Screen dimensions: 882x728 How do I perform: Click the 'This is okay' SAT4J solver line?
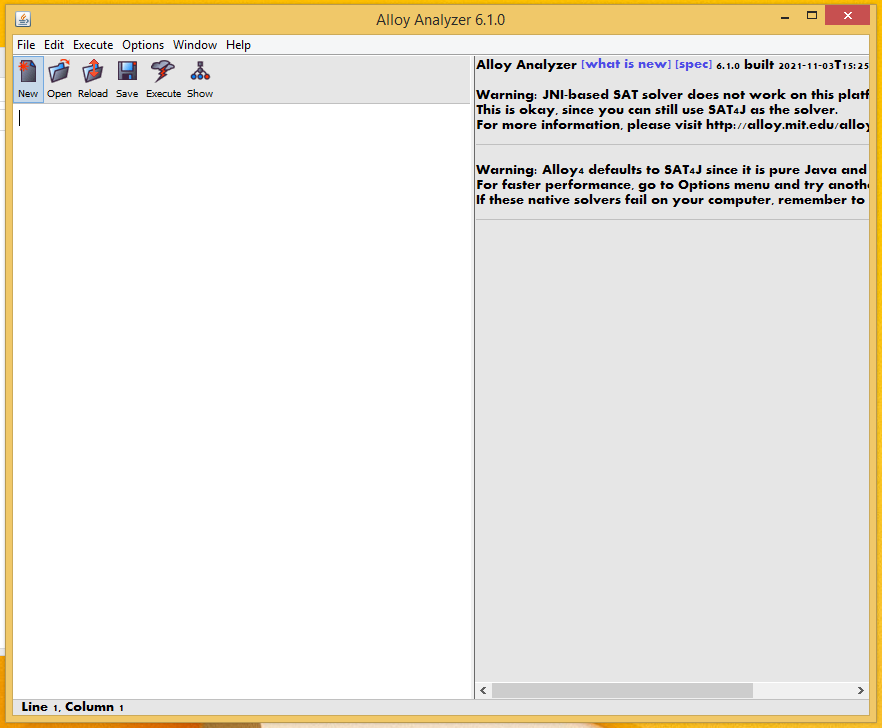tap(657, 110)
